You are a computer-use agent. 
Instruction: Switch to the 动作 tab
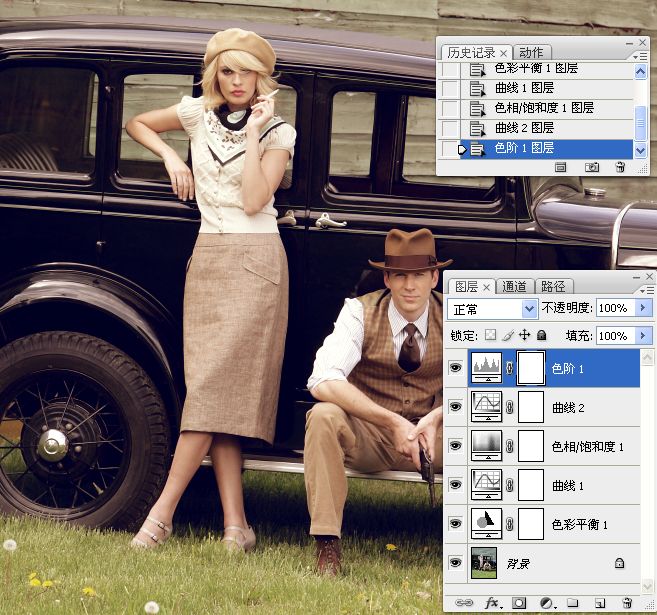click(x=531, y=53)
